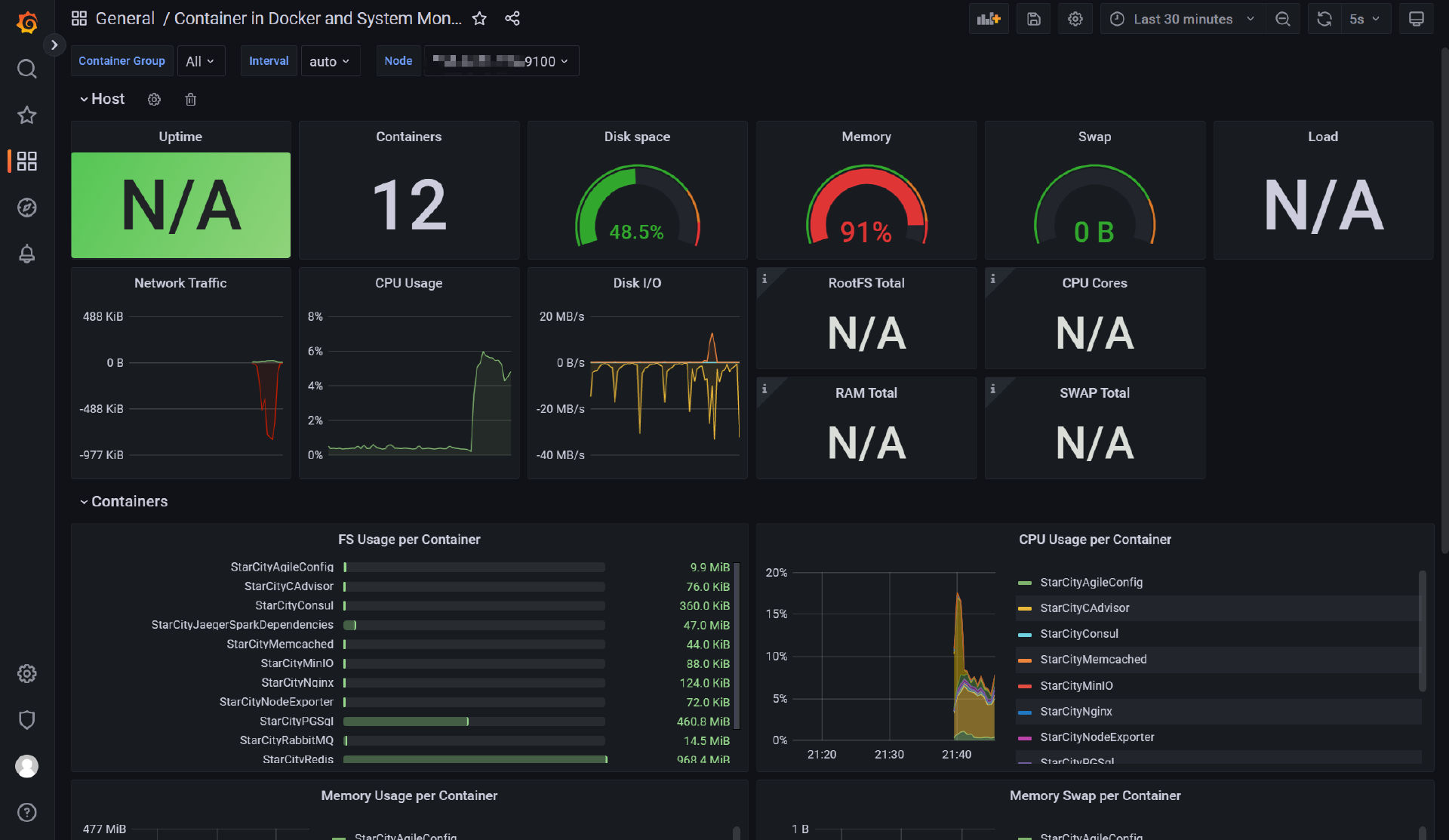Star this dashboard as favorite
Screen dimensions: 1449x840
click(x=479, y=19)
